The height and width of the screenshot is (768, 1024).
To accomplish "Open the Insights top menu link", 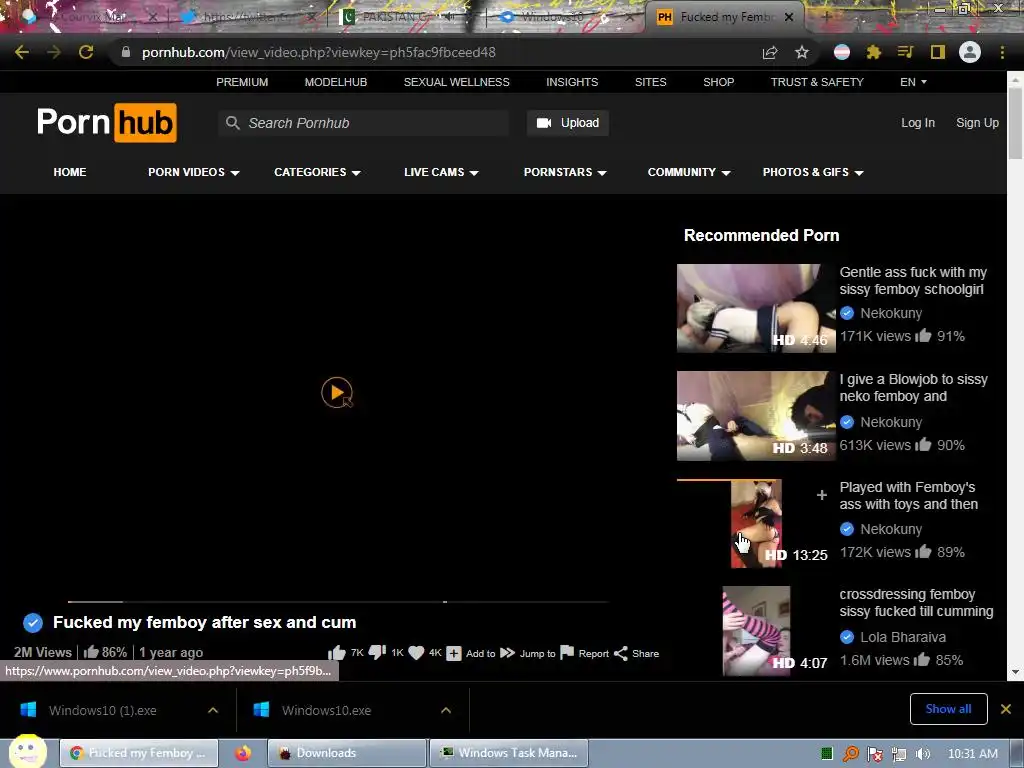I will click(572, 82).
